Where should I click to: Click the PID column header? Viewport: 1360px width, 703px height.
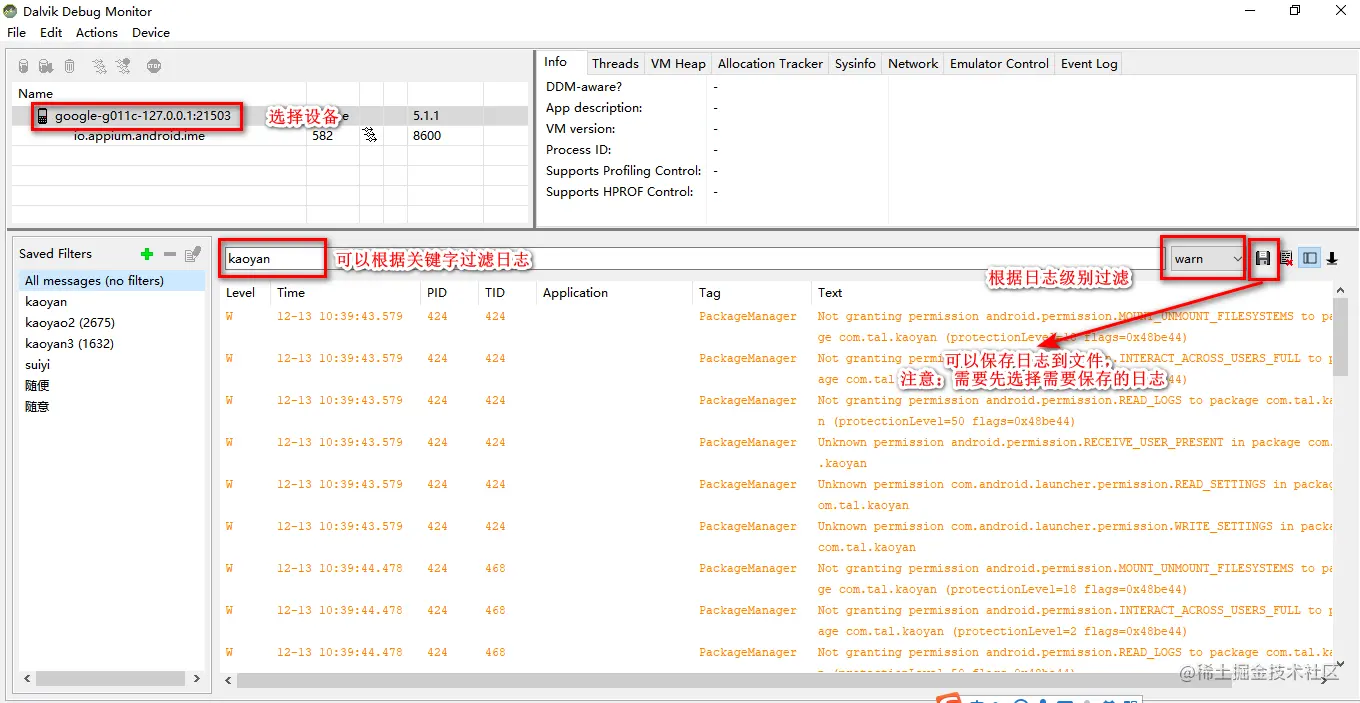pos(450,293)
